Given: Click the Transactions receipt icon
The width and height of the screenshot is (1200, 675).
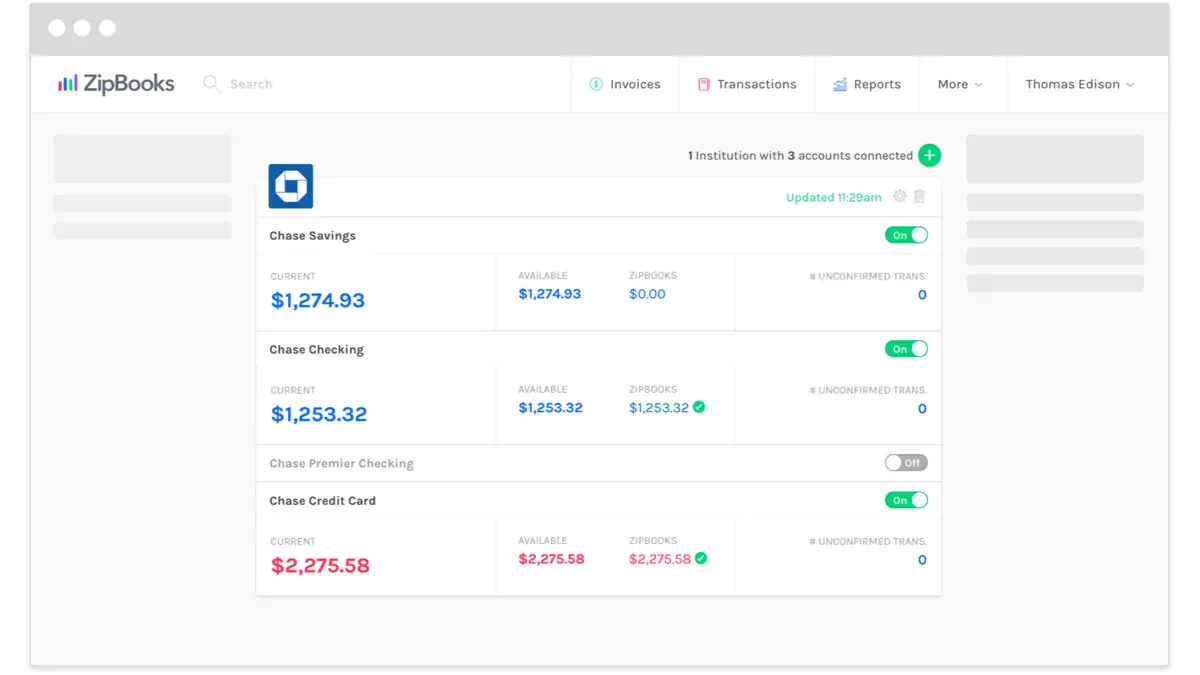Looking at the screenshot, I should coord(704,84).
